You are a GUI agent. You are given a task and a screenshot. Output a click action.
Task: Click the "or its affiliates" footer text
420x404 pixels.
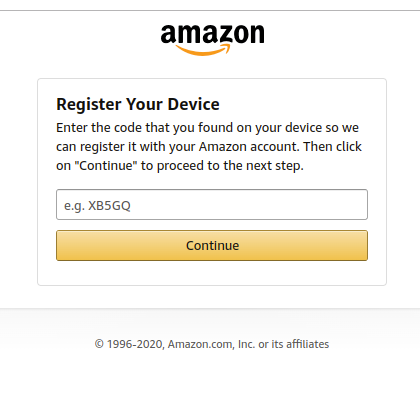pyautogui.click(x=294, y=344)
